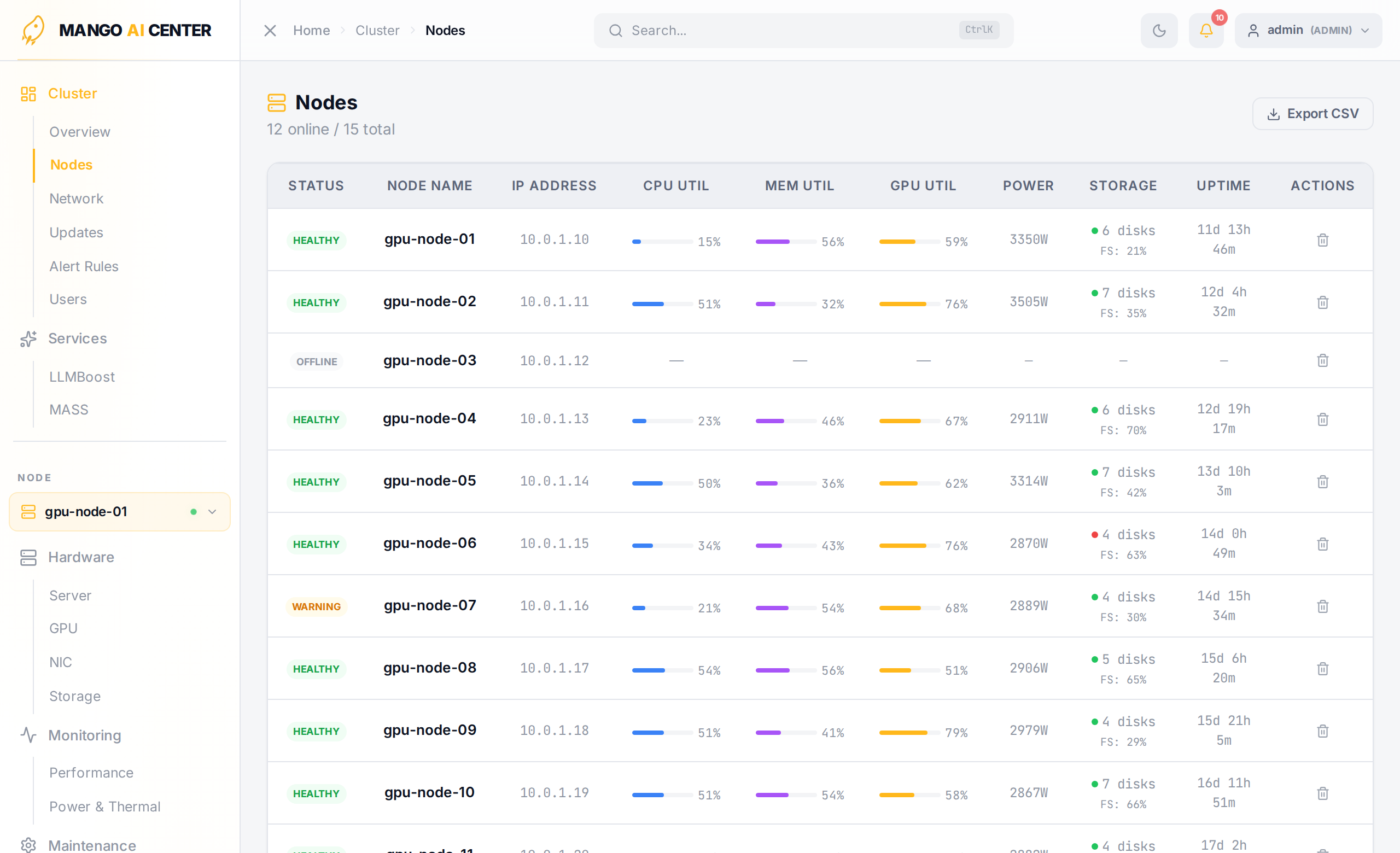Click the gpu-node-04 memory utilization bar
Image resolution: width=1400 pixels, height=853 pixels.
pos(786,422)
